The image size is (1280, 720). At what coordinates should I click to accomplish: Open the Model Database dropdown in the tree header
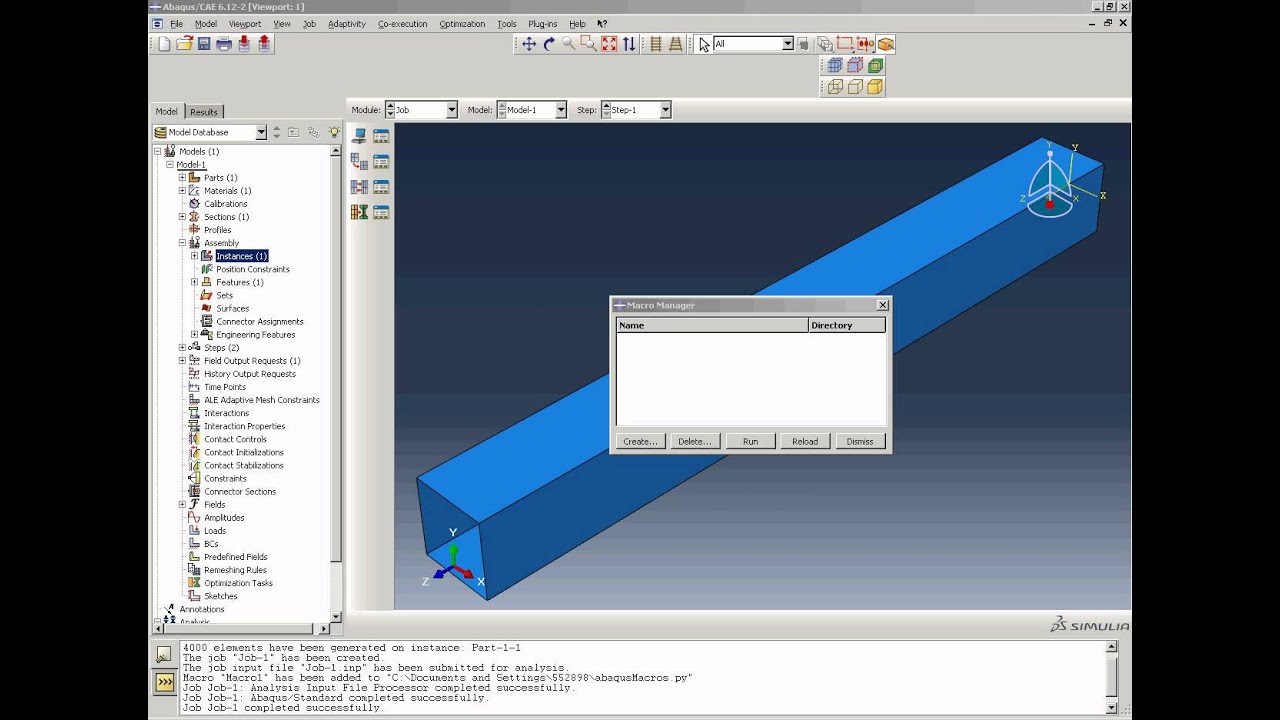[261, 132]
